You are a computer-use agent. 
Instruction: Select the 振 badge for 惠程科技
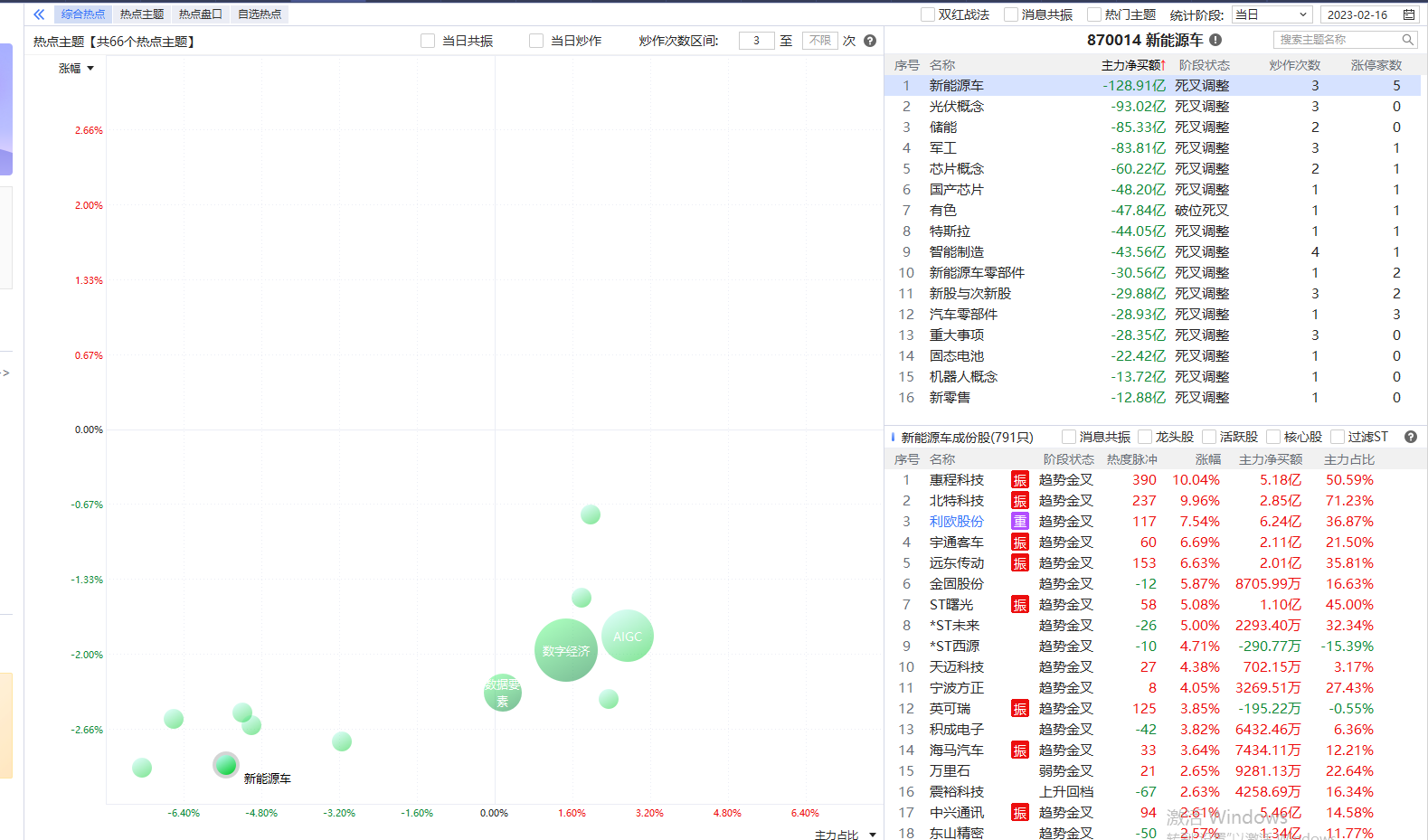[1020, 480]
